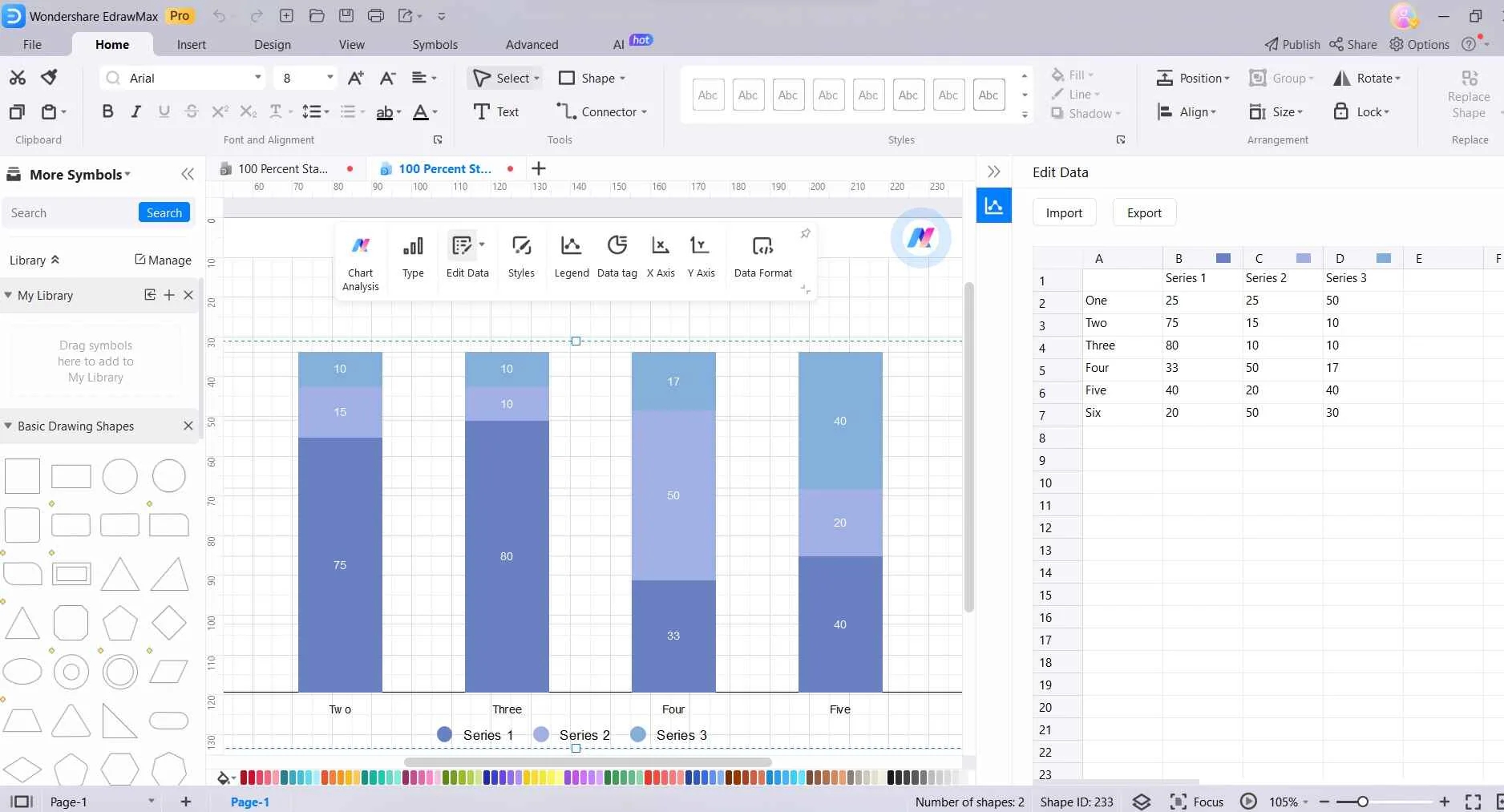
Task: Switch to the View tab
Action: [351, 44]
